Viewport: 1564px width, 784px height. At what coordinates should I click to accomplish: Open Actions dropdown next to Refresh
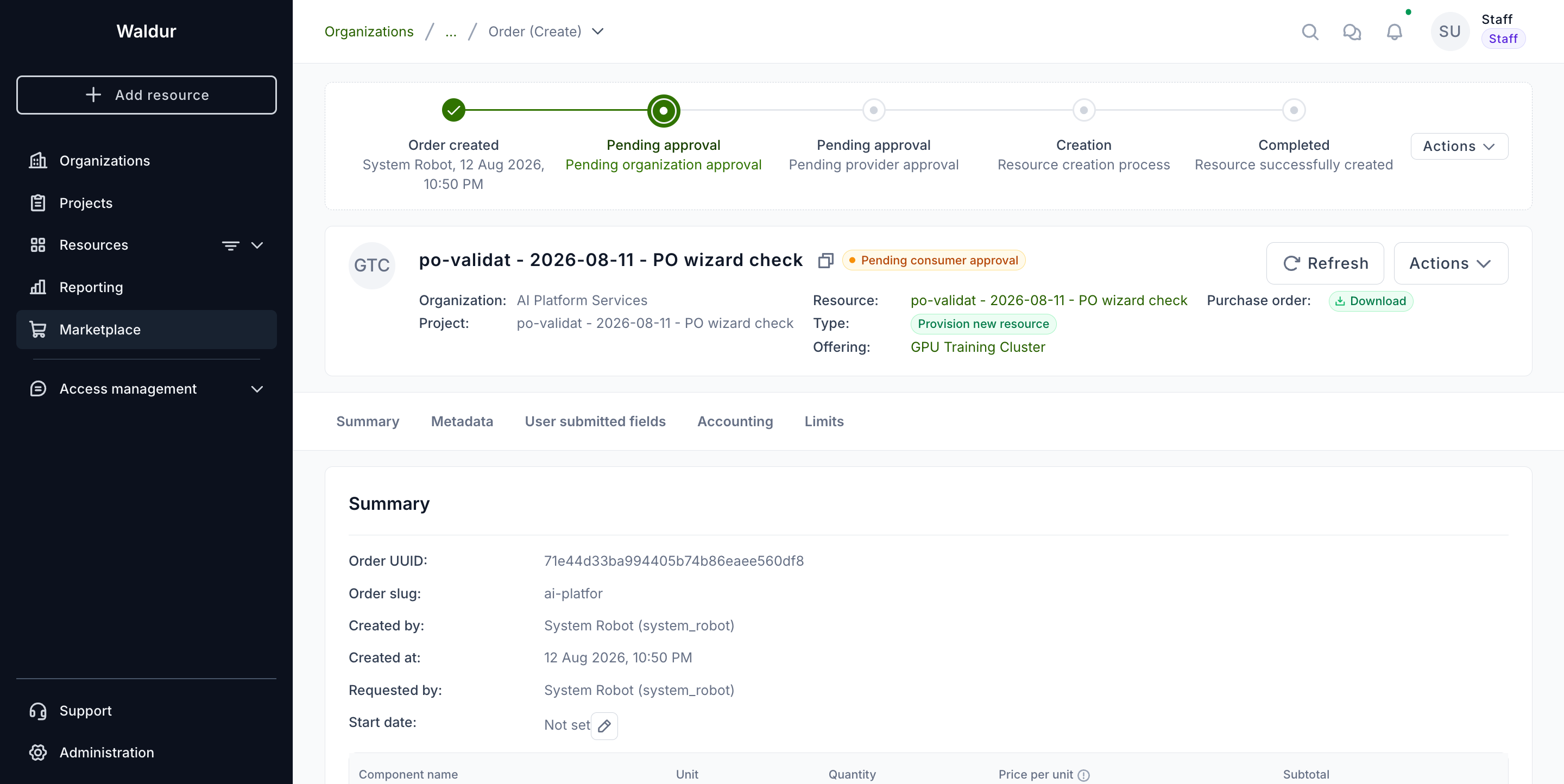click(1451, 263)
